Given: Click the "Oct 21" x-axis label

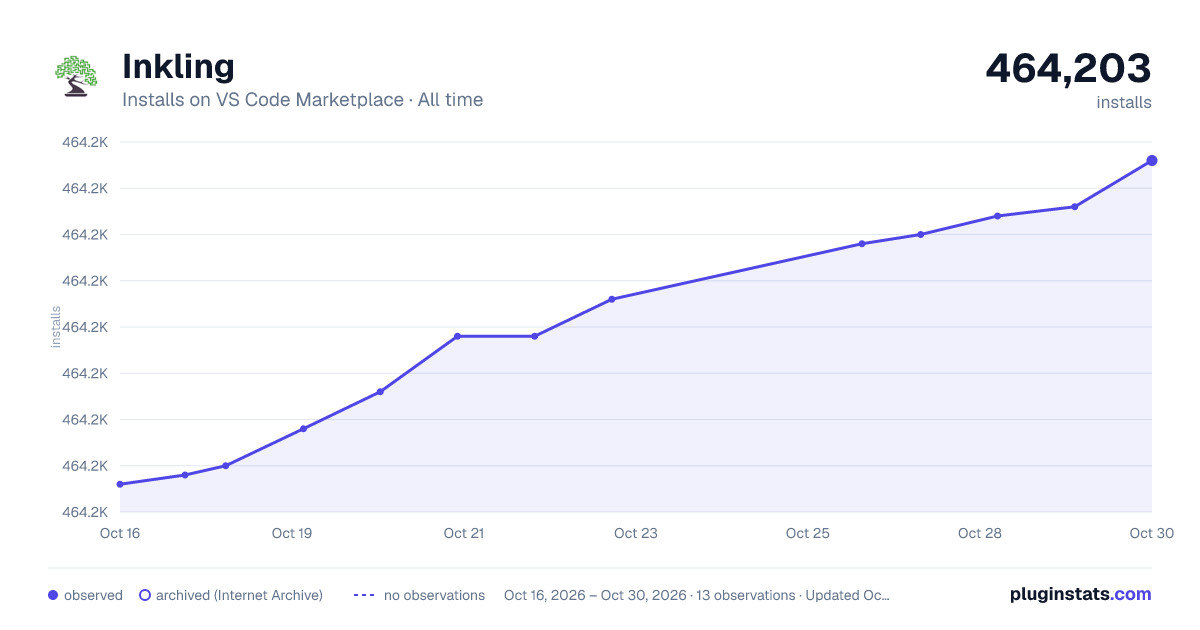Looking at the screenshot, I should click(x=464, y=533).
